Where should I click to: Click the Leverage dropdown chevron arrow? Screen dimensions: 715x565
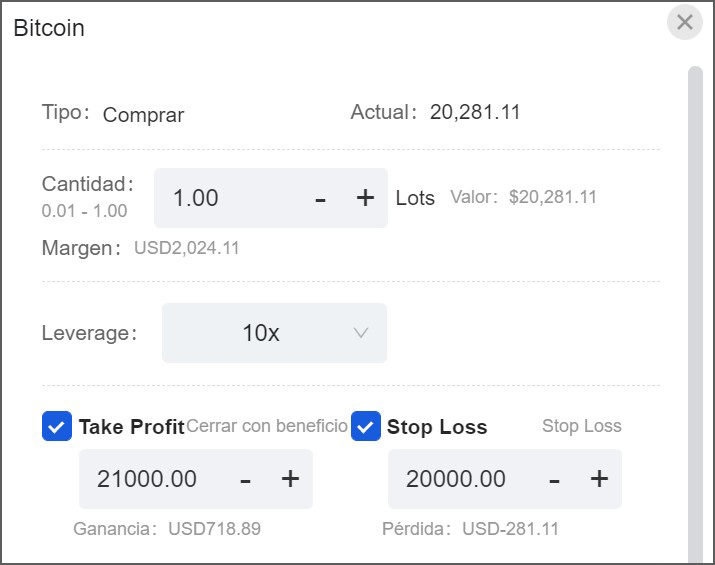(361, 333)
